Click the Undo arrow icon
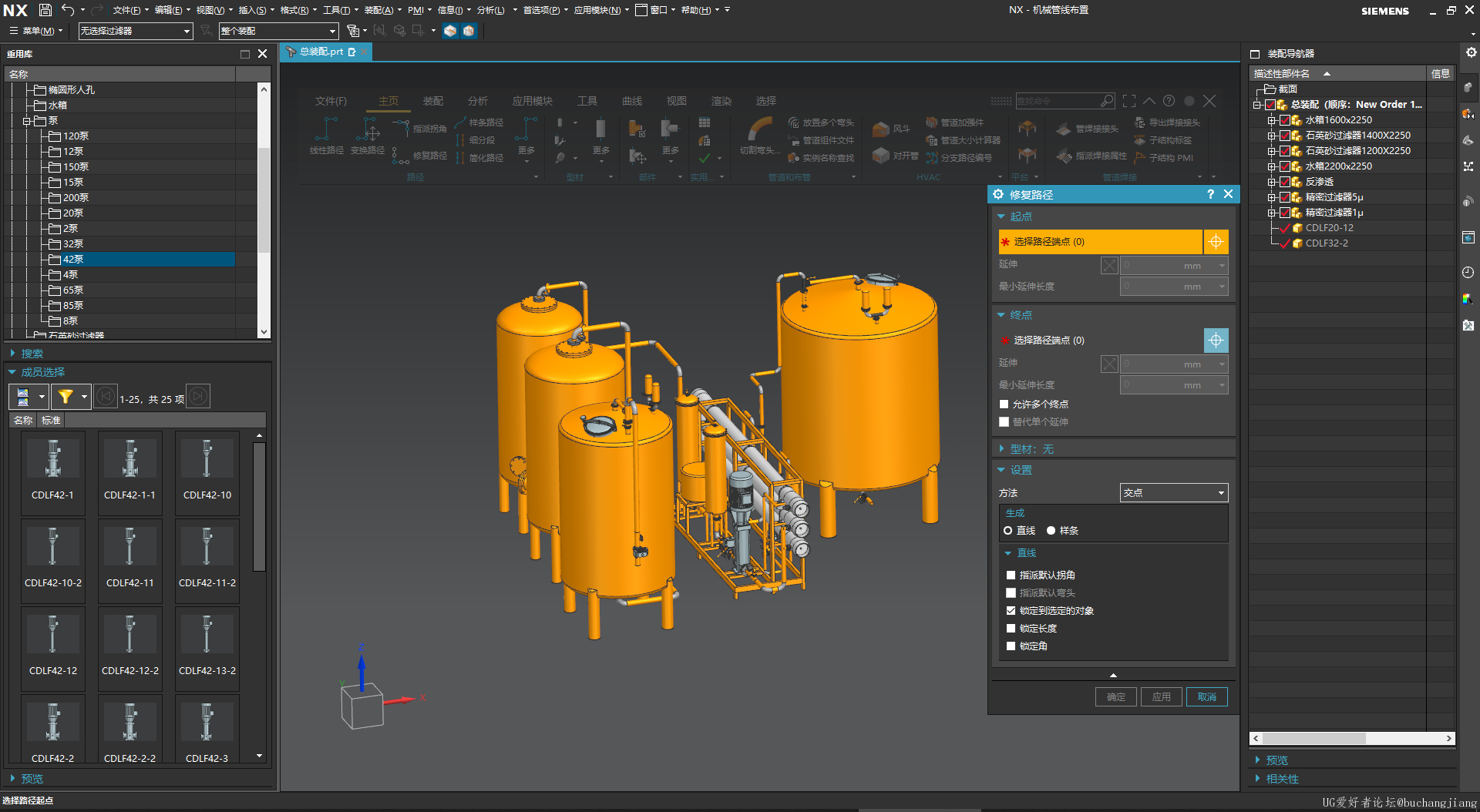1480x812 pixels. 68,10
